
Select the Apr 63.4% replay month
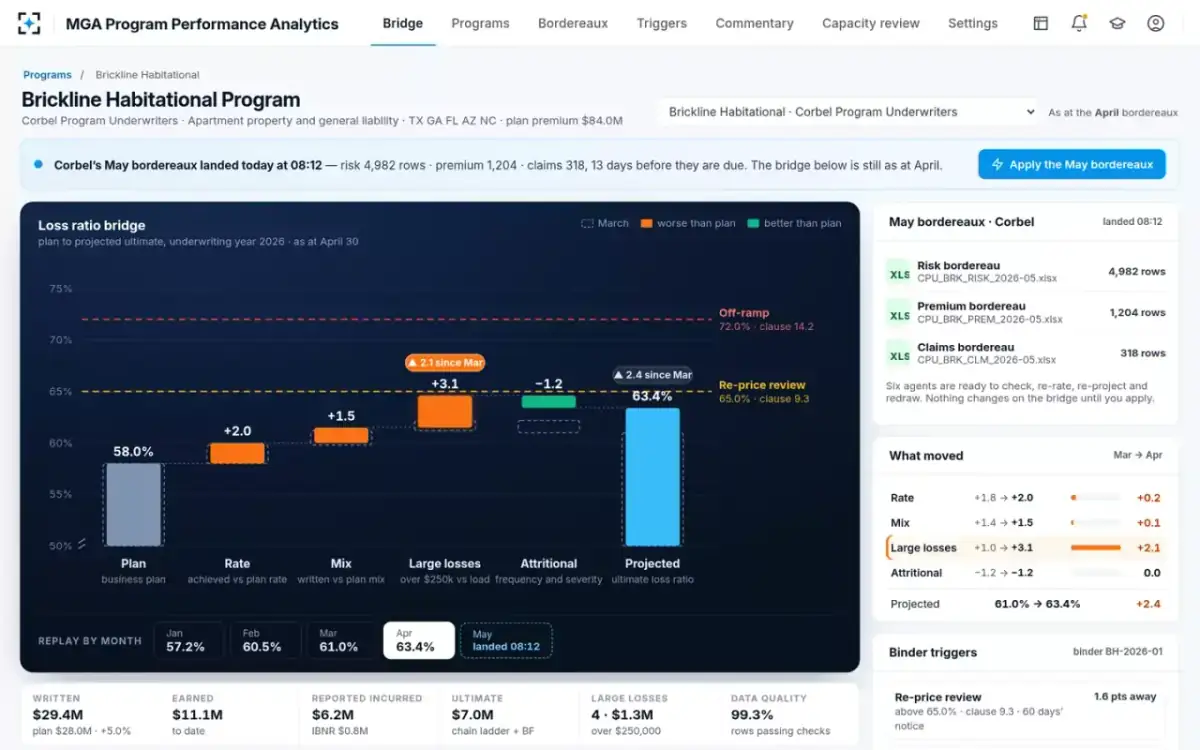coord(418,640)
